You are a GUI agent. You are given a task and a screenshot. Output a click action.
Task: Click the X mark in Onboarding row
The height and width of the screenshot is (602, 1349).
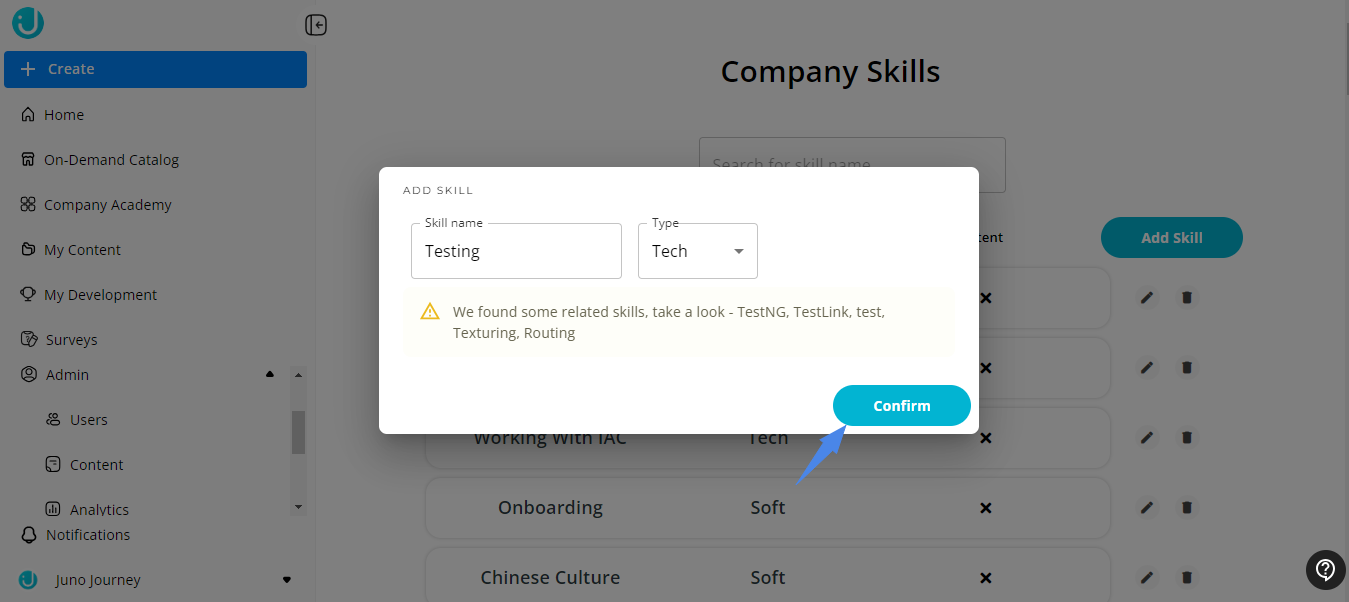click(x=985, y=508)
